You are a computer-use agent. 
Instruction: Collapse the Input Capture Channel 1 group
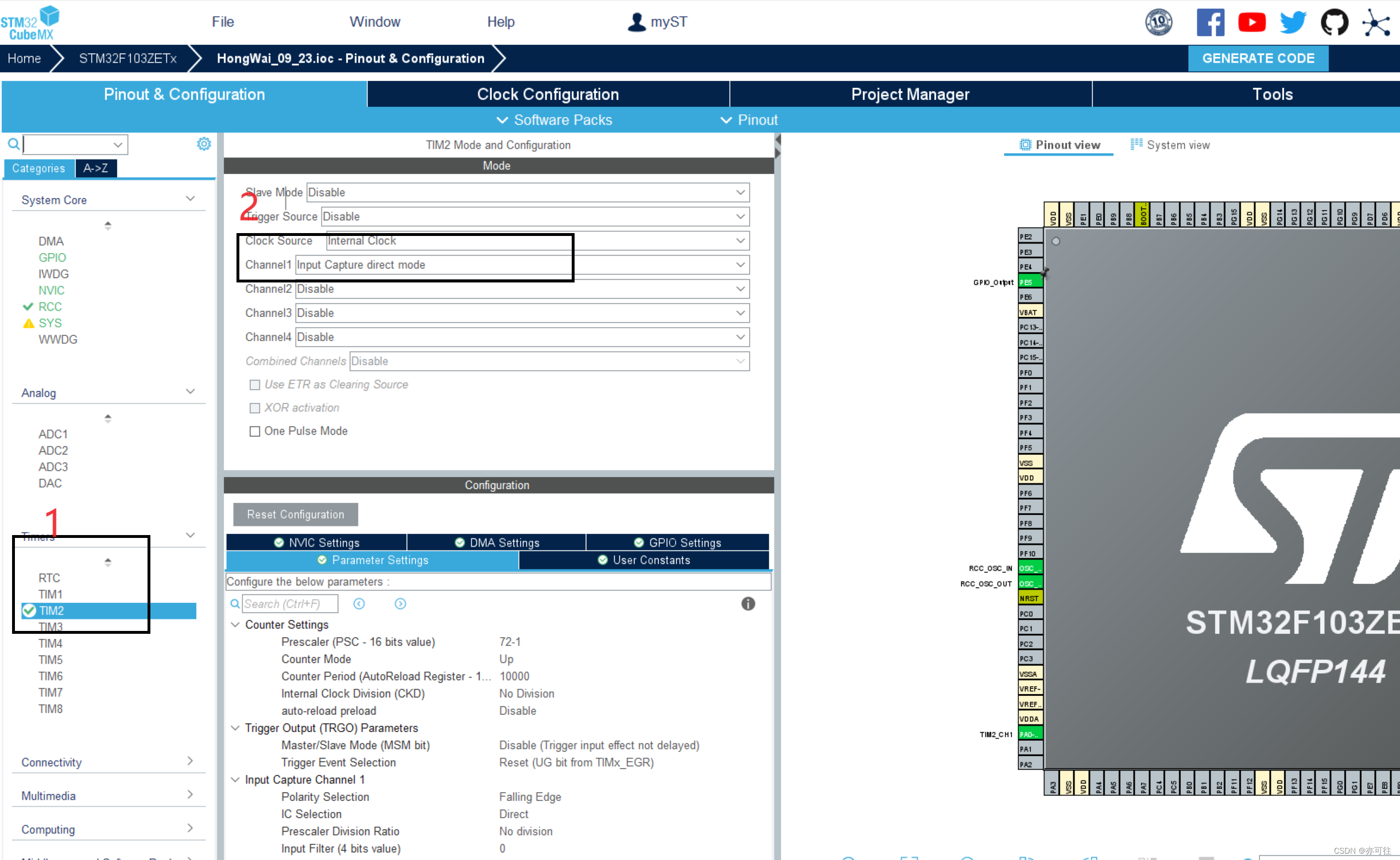point(235,780)
